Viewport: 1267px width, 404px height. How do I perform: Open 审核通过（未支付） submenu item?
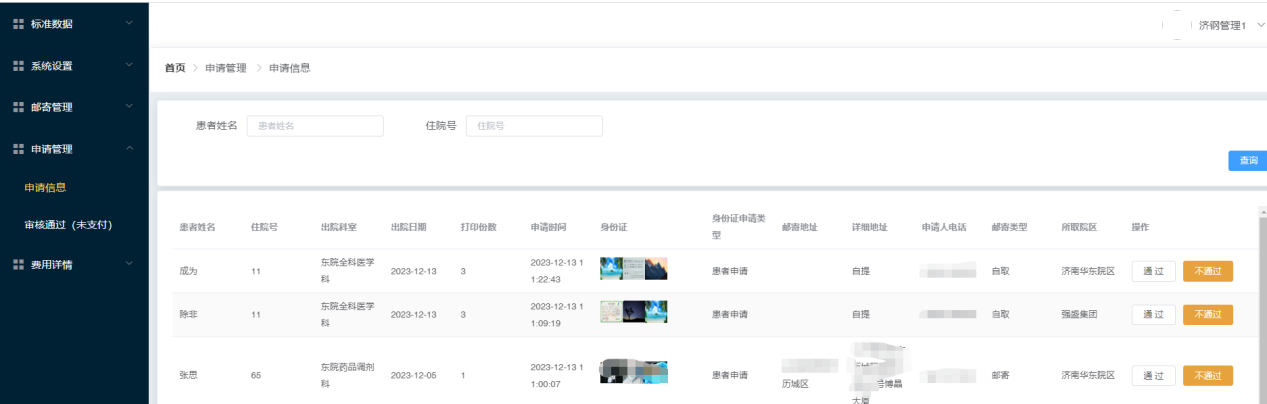[68, 225]
